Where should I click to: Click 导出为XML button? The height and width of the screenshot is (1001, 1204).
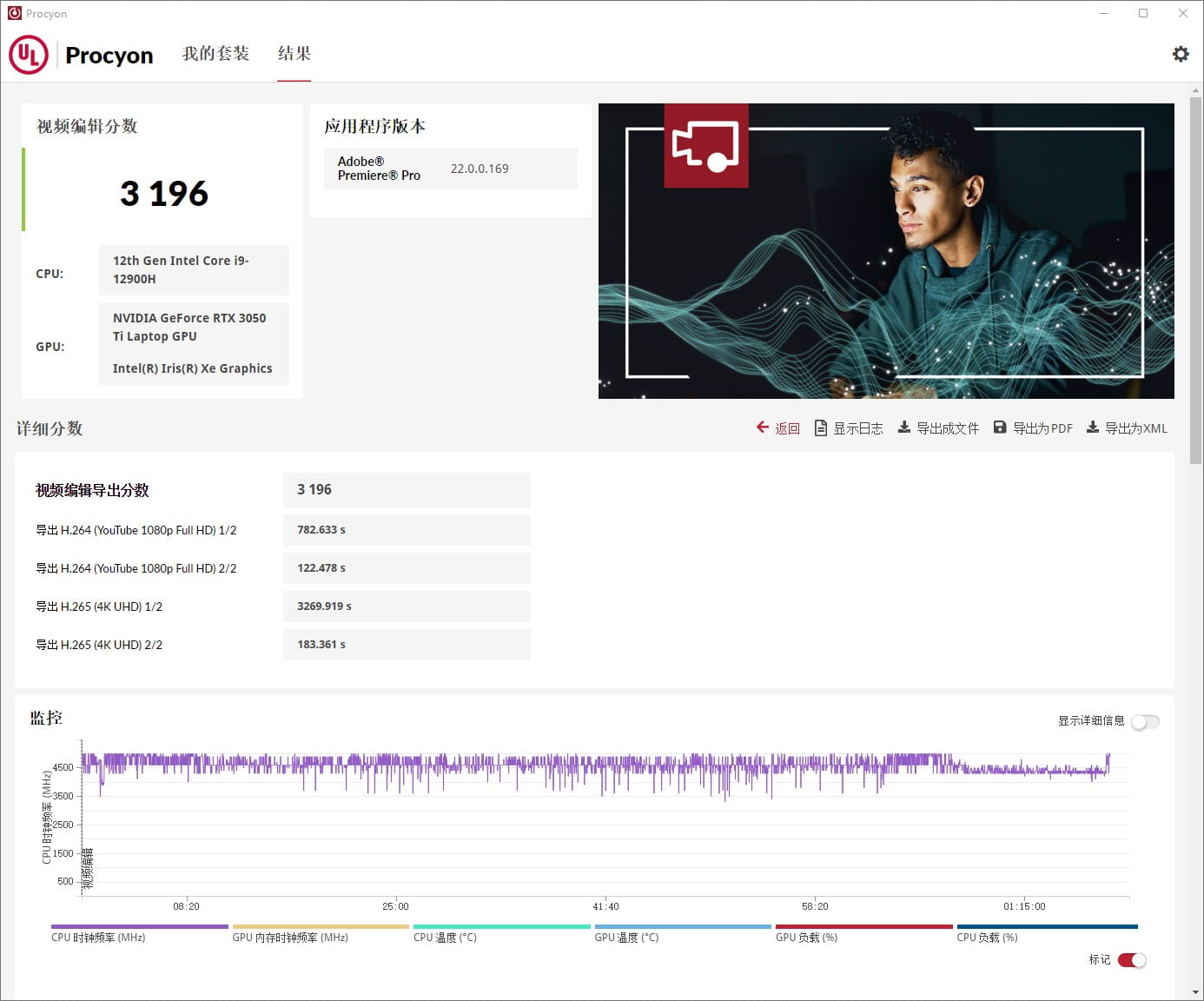point(1135,428)
